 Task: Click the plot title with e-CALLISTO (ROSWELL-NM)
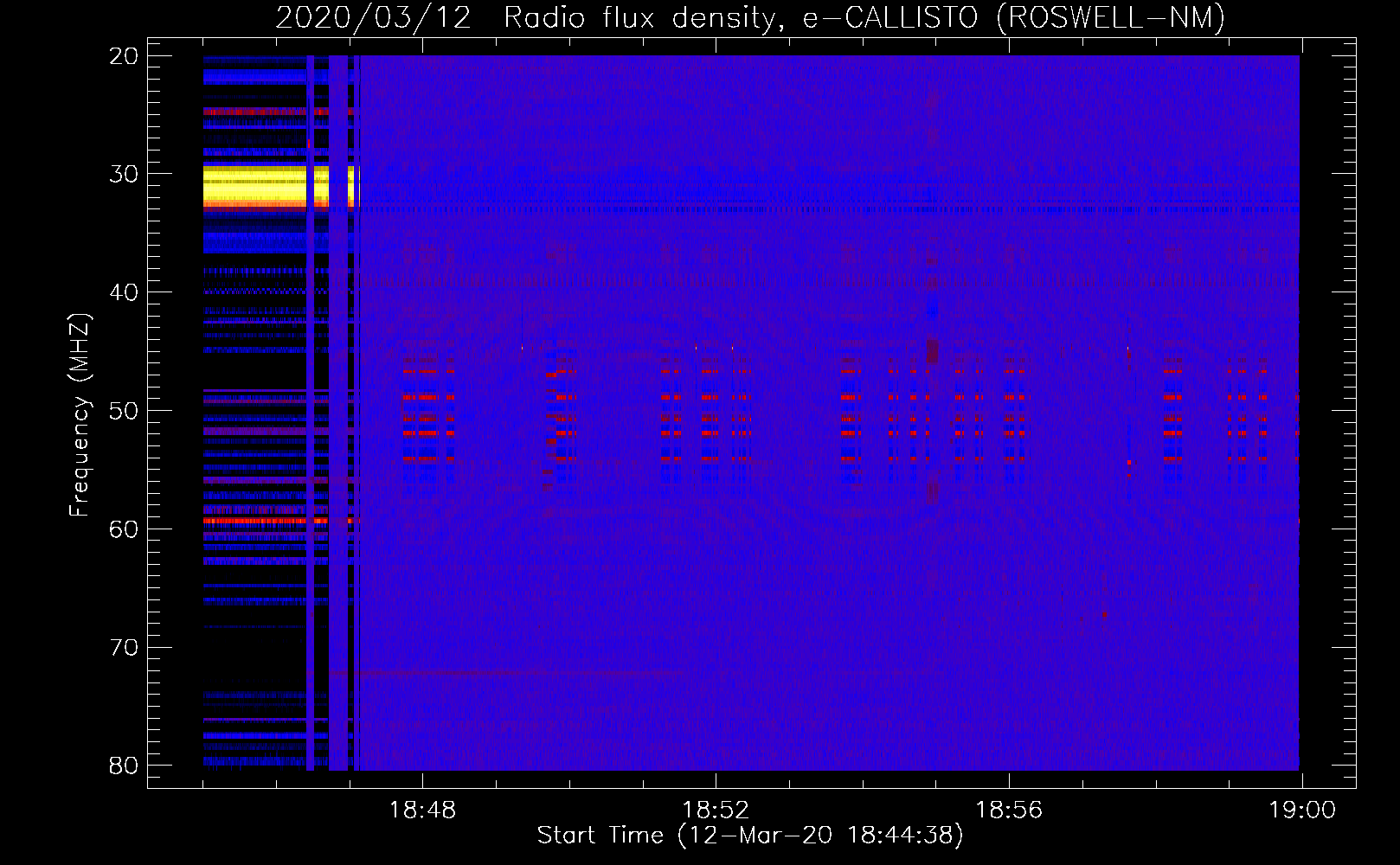tap(750, 17)
